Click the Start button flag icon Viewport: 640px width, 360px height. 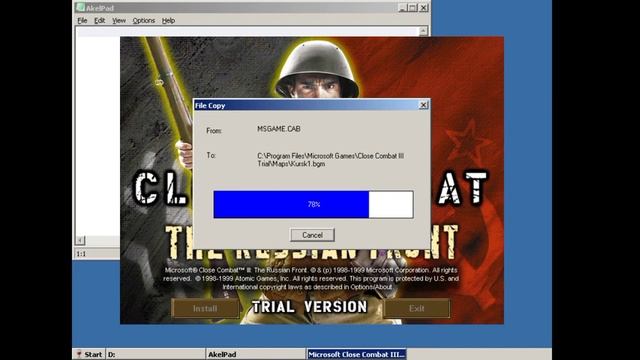(79, 354)
